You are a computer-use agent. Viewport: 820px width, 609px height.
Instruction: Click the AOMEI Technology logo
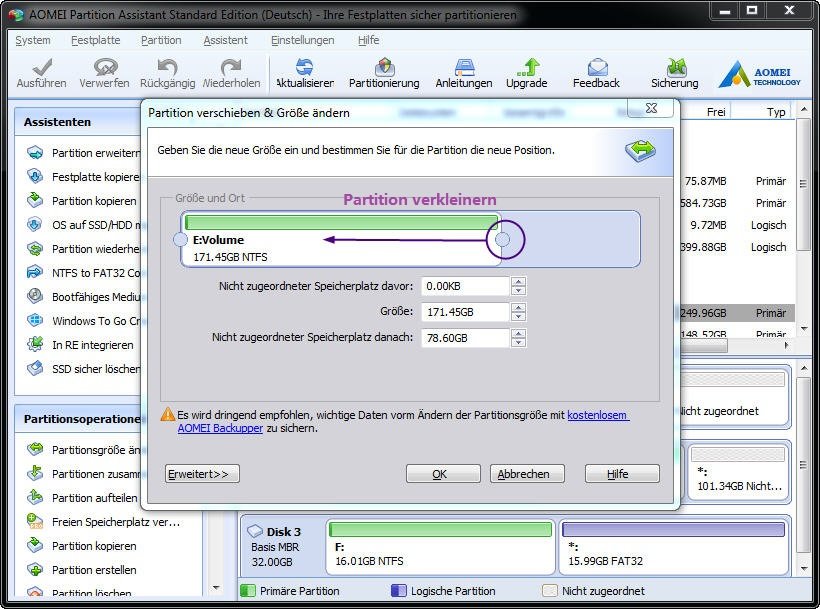click(x=759, y=74)
